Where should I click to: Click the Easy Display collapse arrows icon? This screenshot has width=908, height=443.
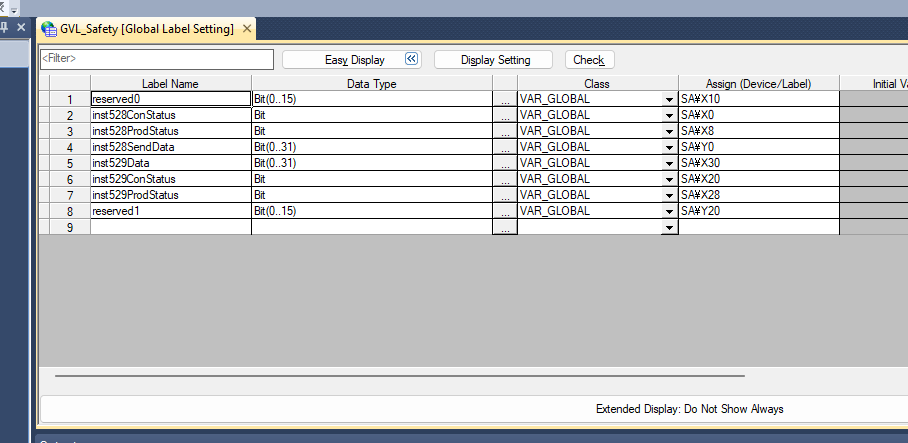coord(411,58)
